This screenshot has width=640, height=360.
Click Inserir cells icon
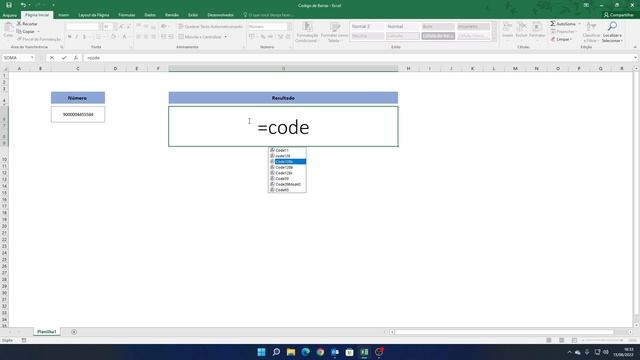[x=507, y=30]
